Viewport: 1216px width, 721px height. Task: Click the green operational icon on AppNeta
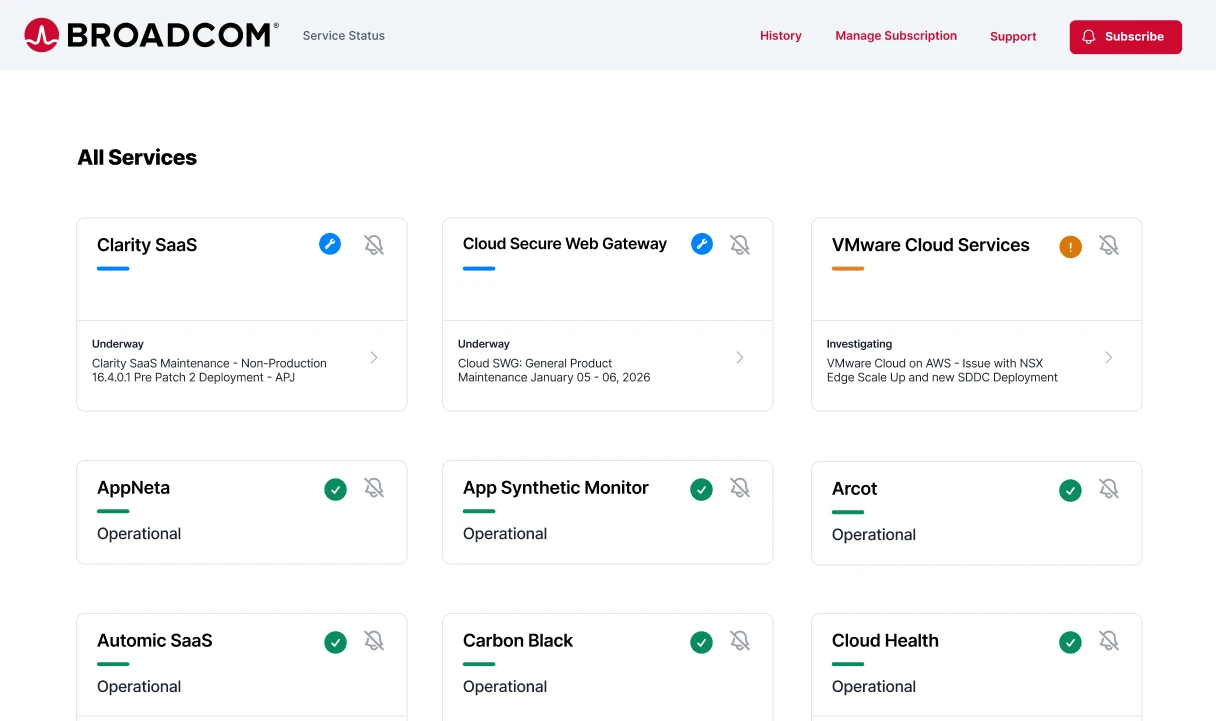(x=335, y=489)
